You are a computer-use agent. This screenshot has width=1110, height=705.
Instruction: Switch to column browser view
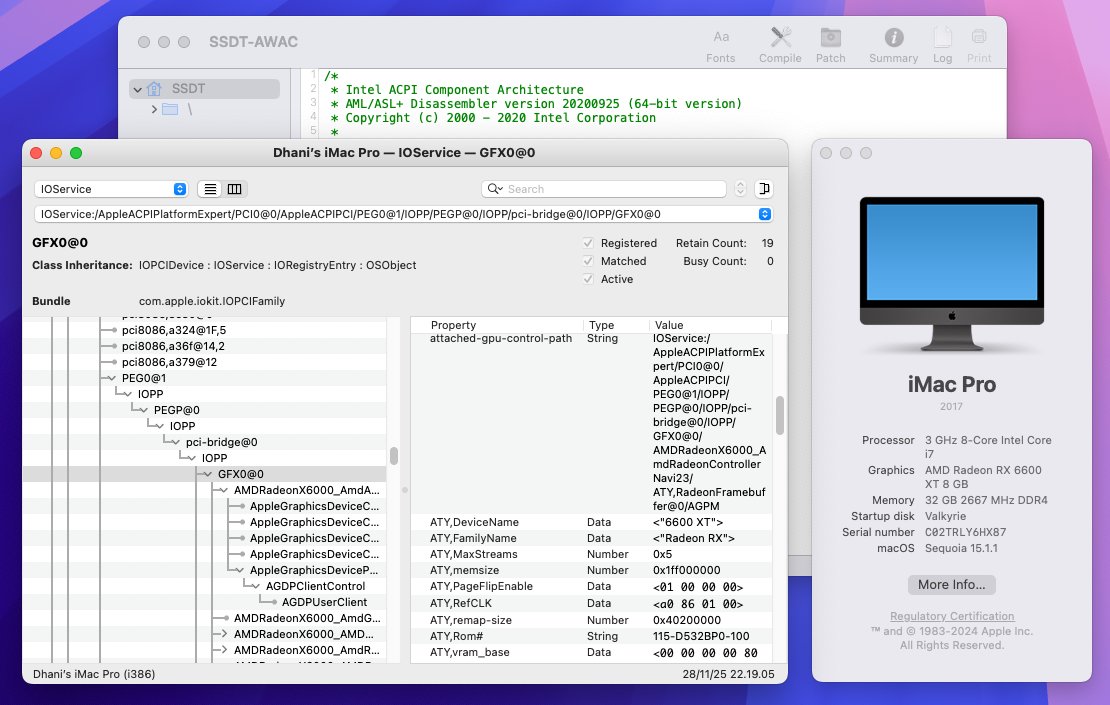click(234, 189)
